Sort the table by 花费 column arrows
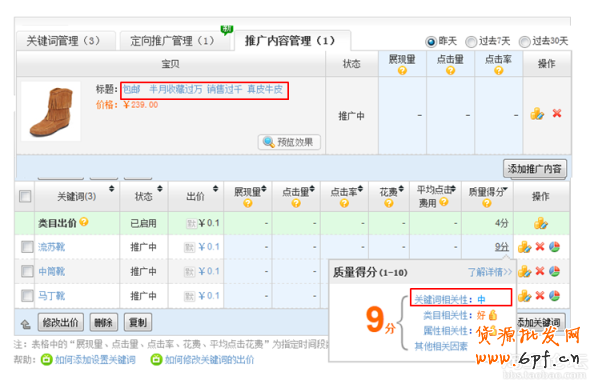Viewport: 590px width, 380px height. 401,188
